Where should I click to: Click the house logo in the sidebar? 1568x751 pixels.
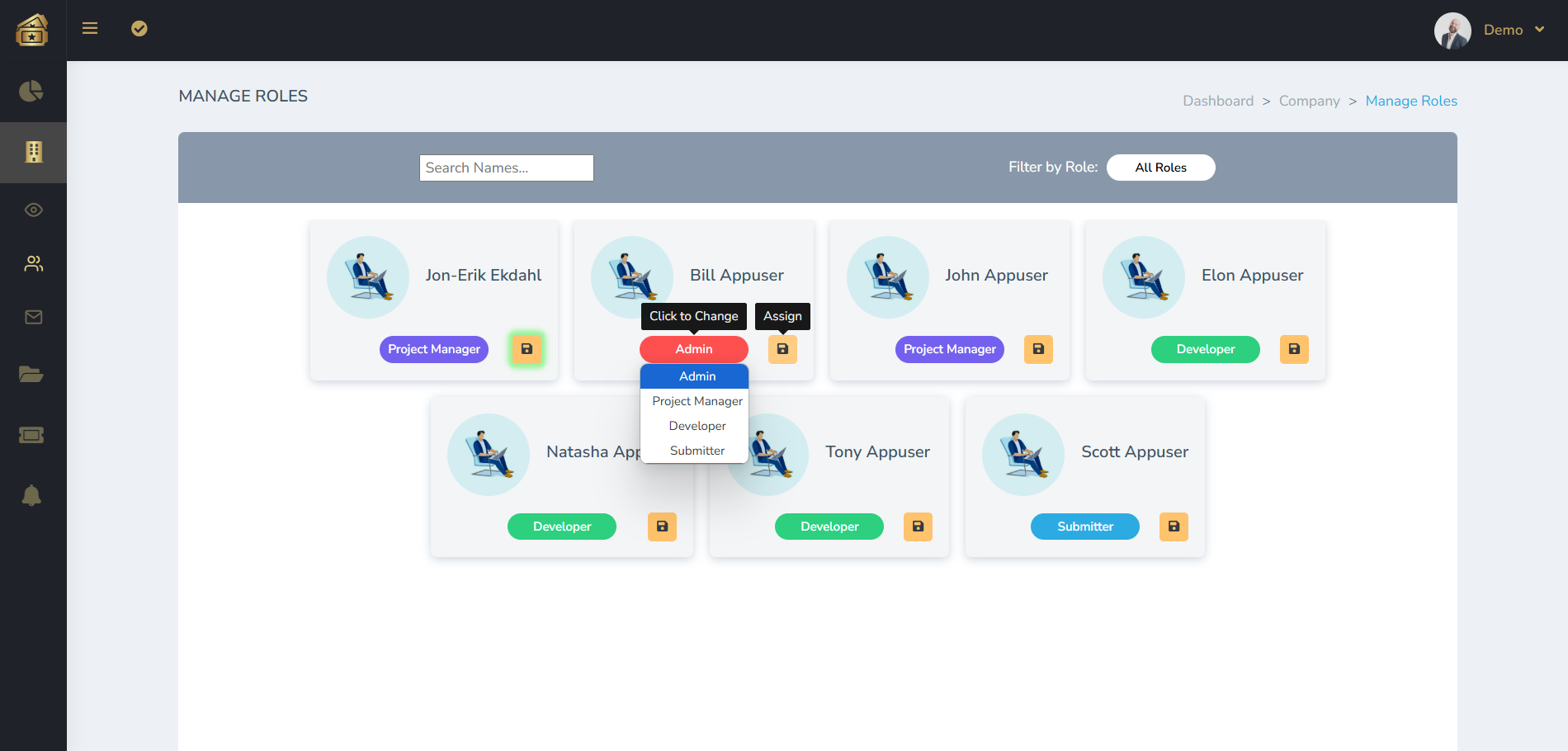32,30
